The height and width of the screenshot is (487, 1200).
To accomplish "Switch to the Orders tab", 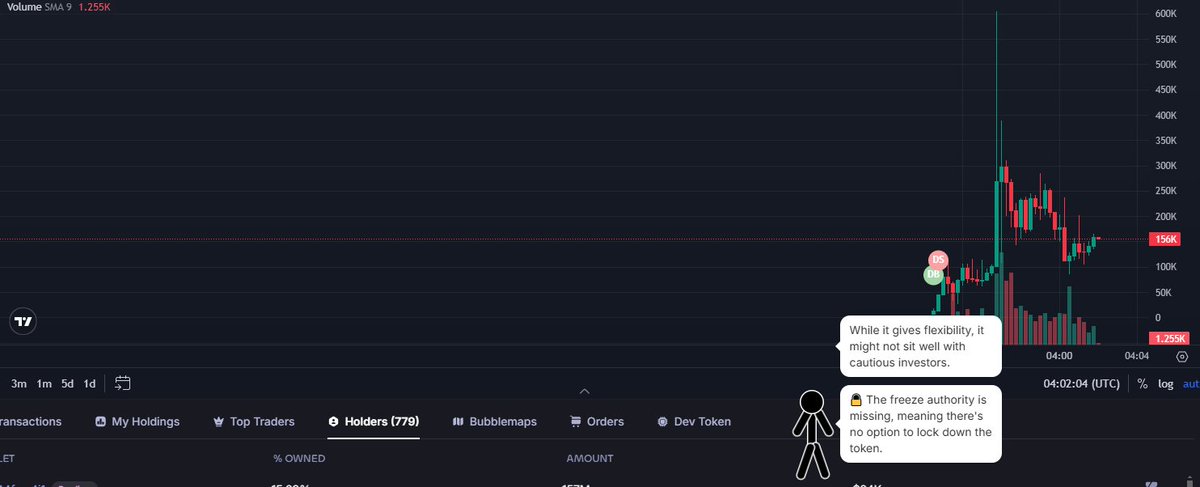I will [596, 422].
